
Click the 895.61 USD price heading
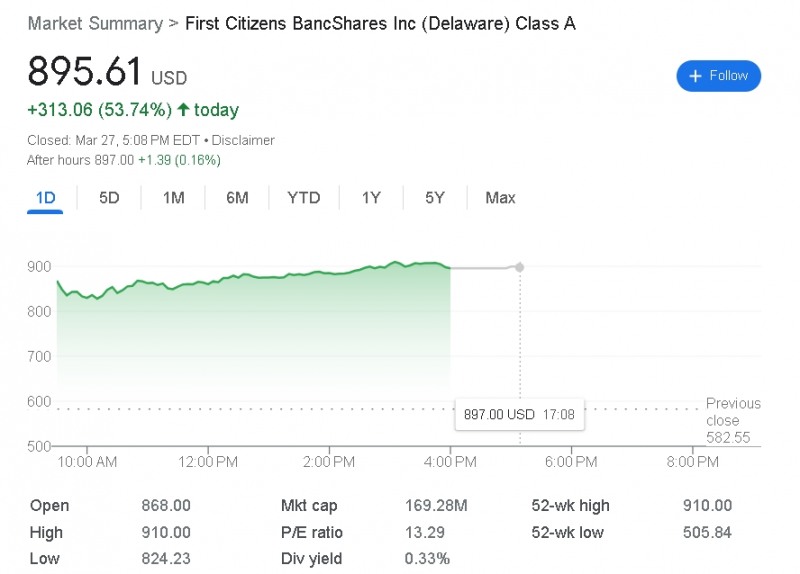(107, 71)
